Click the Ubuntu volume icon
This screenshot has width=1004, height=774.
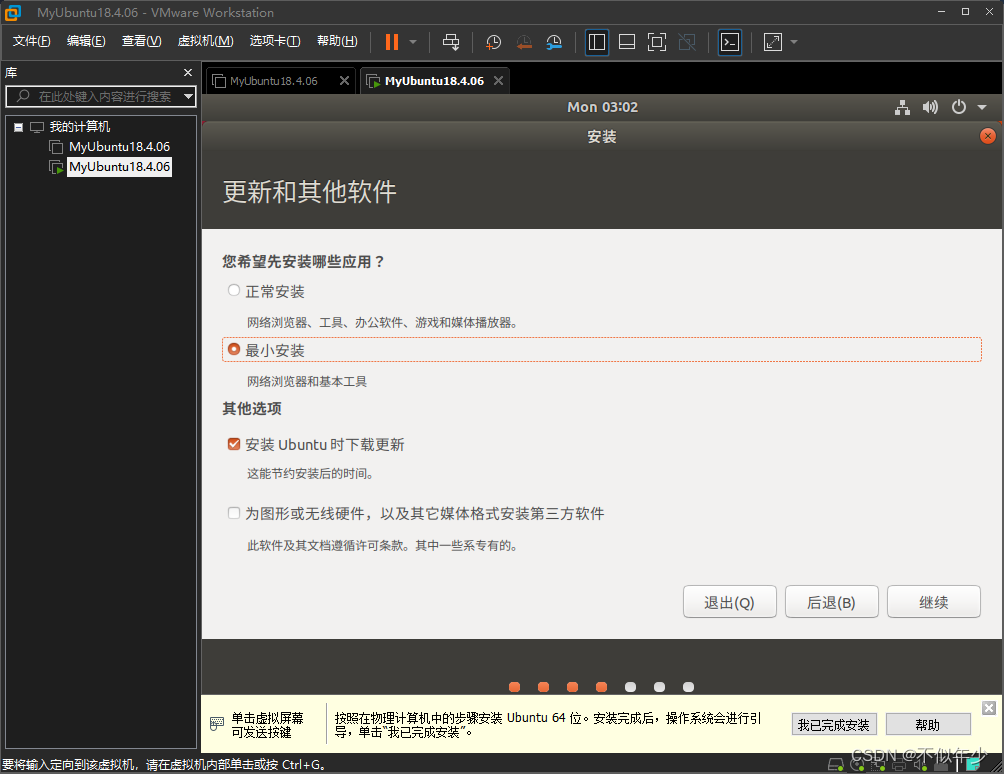pyautogui.click(x=930, y=108)
